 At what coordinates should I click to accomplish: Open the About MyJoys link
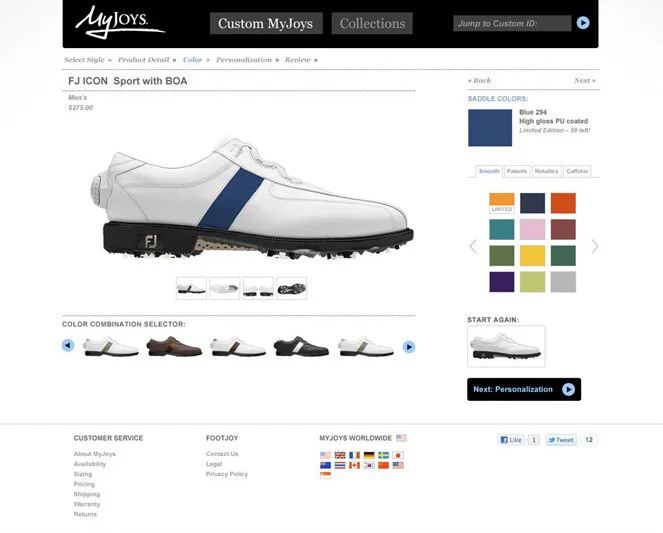point(94,454)
